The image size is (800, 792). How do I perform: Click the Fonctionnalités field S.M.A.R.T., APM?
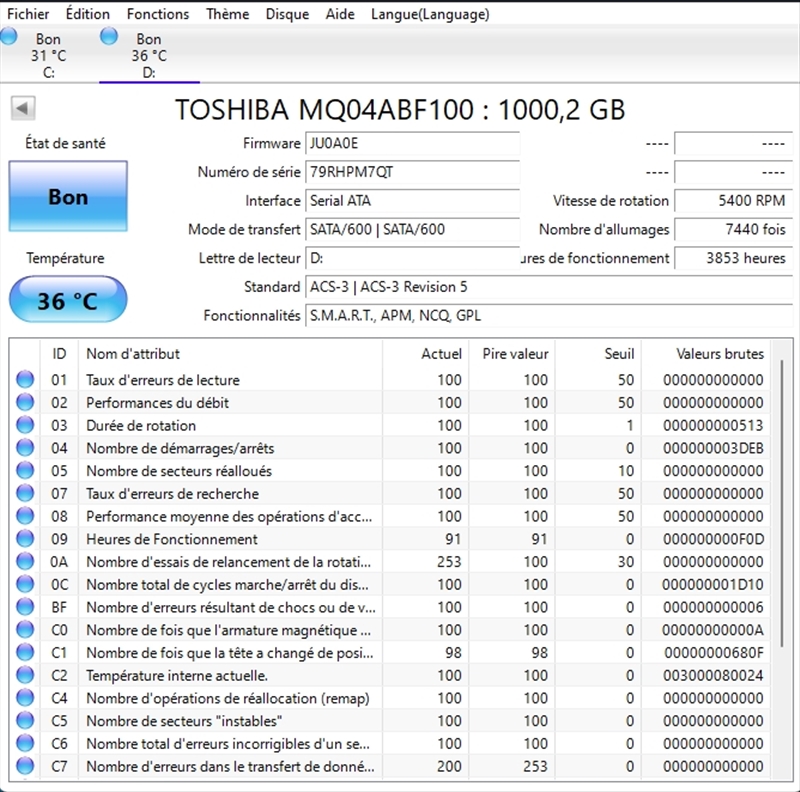tap(549, 315)
